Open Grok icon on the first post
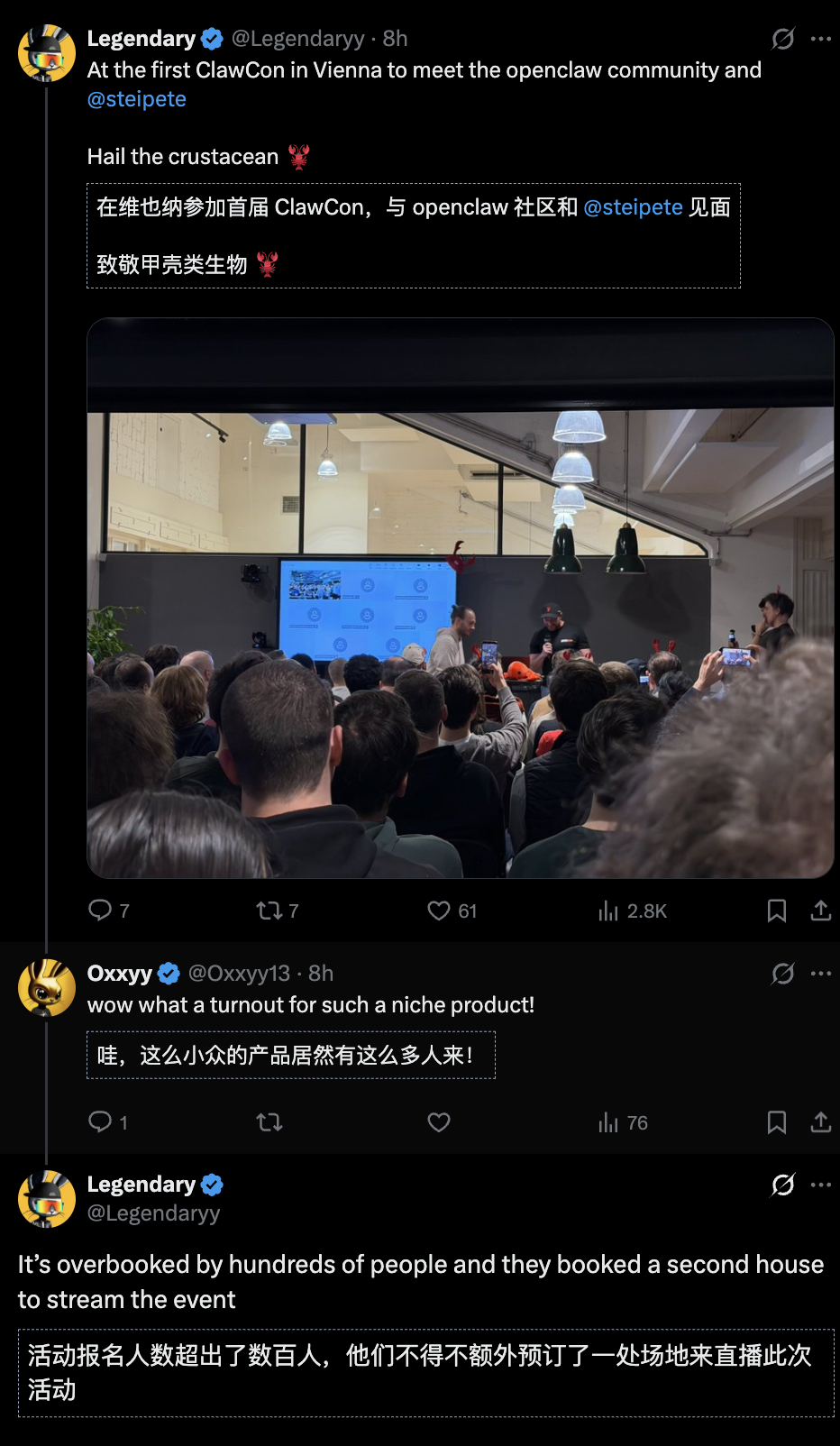840x1446 pixels. 783,39
